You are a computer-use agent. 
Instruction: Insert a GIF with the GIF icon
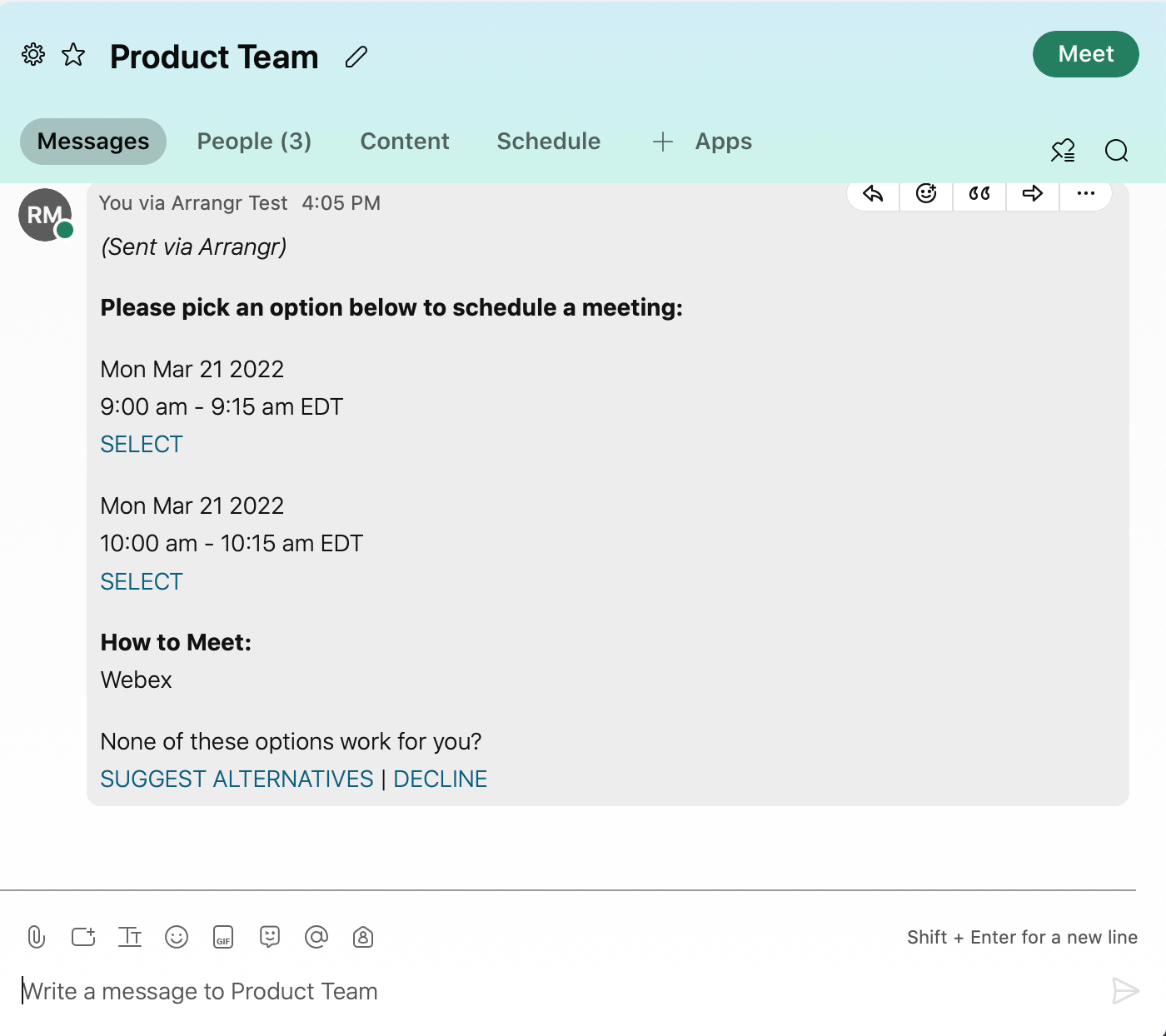[223, 937]
